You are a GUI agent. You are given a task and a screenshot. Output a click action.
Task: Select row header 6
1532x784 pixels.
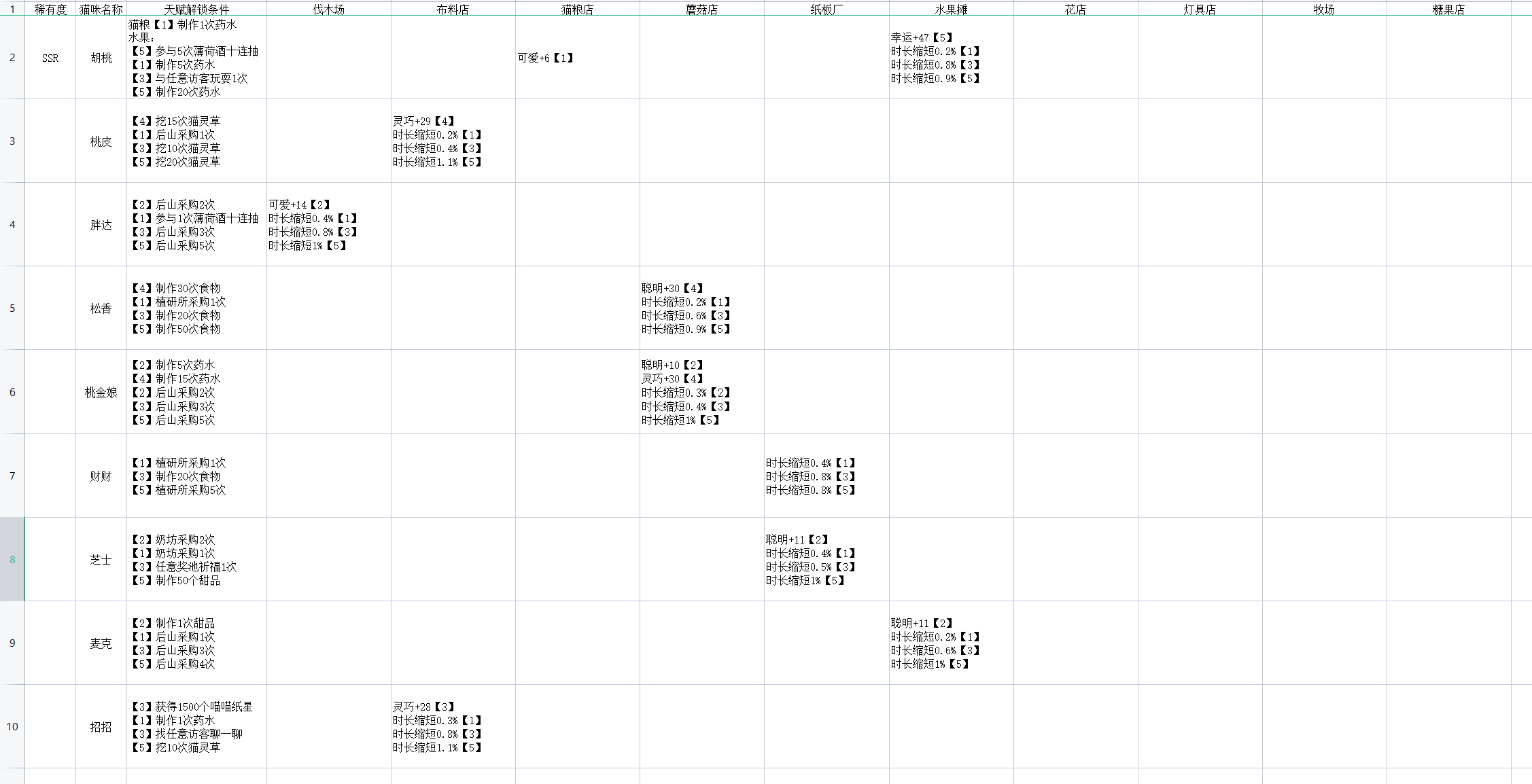click(12, 392)
